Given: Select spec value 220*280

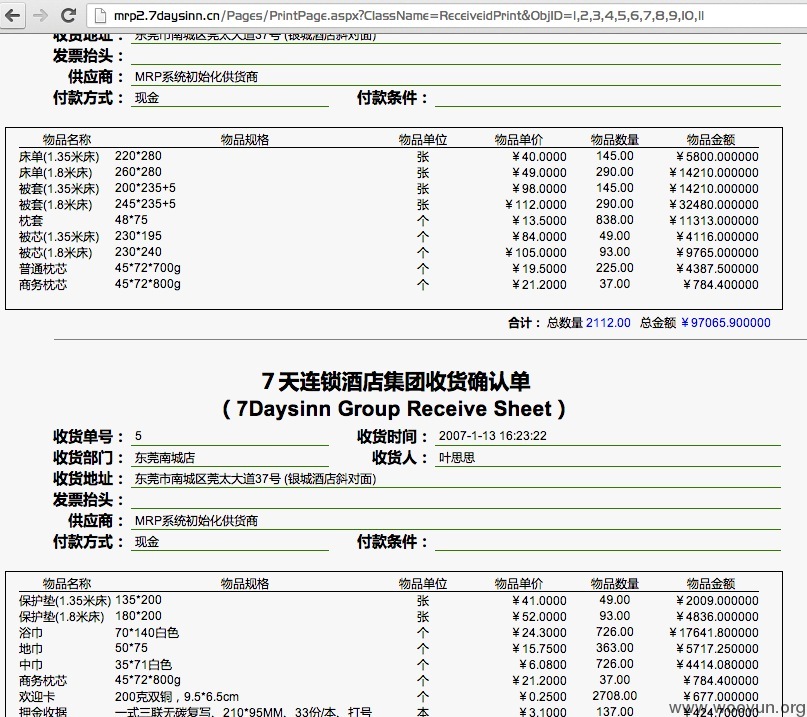Looking at the screenshot, I should click(x=138, y=155).
